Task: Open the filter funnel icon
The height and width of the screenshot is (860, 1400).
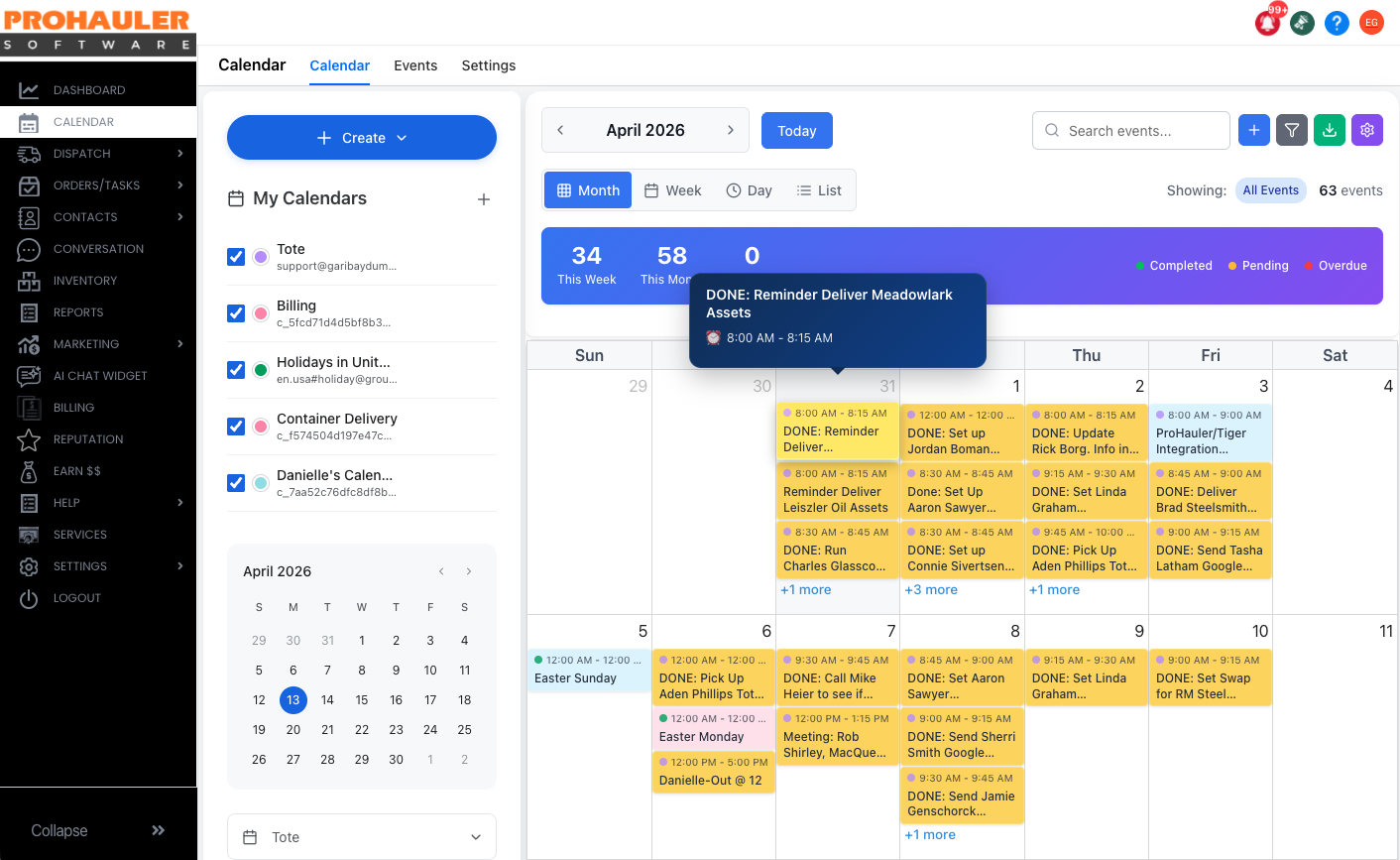Action: click(x=1292, y=130)
